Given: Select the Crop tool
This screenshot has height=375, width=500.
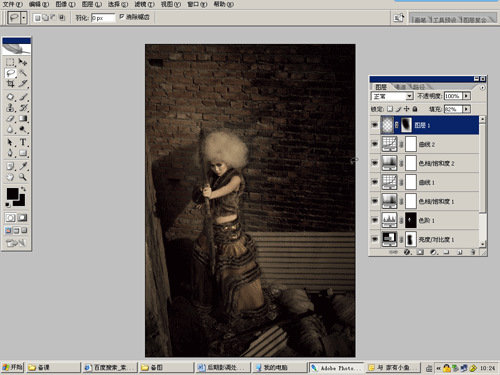Looking at the screenshot, I should coord(10,83).
